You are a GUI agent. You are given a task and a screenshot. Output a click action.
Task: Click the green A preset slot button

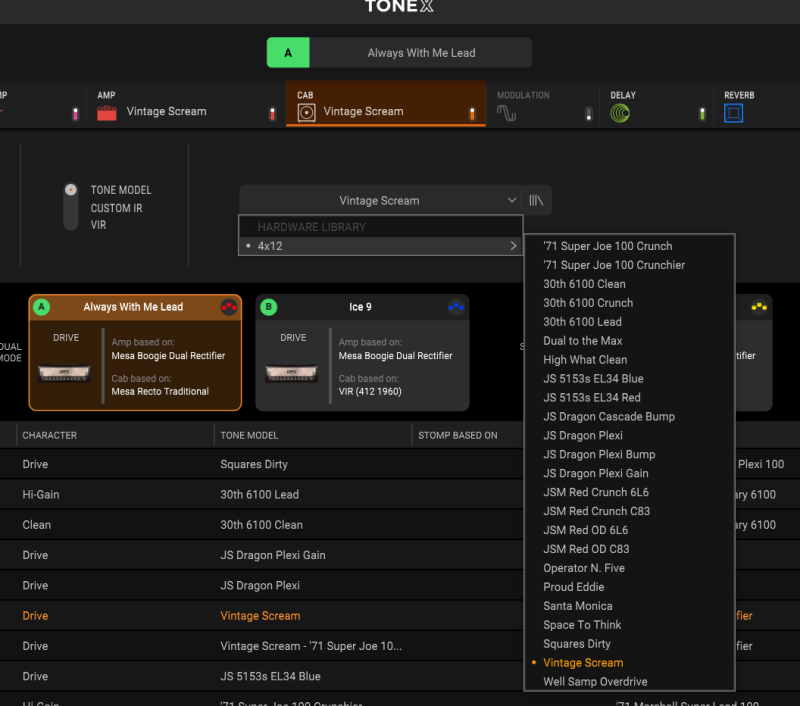[288, 53]
